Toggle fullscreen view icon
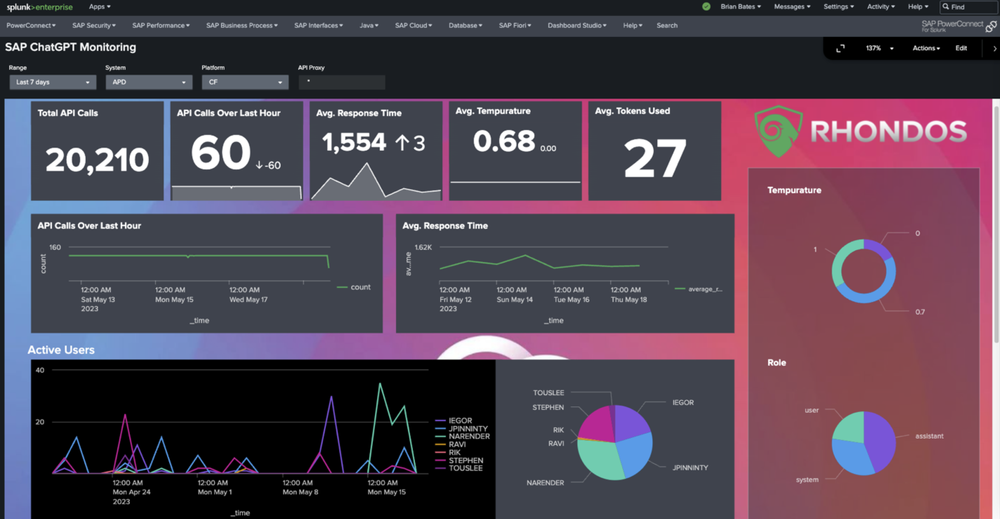1000x519 pixels. [841, 48]
